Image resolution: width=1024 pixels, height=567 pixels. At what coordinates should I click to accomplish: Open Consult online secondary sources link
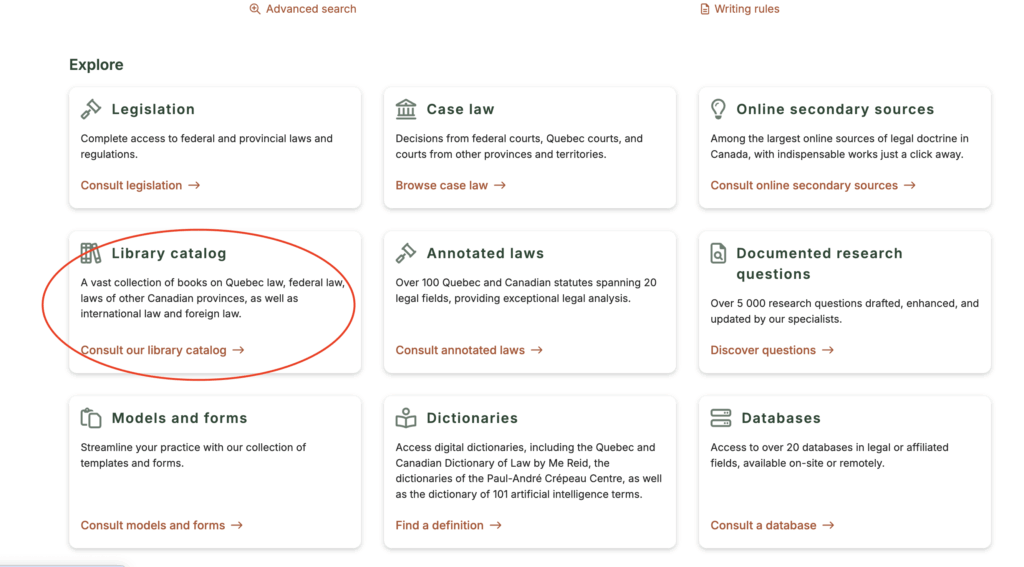point(812,185)
